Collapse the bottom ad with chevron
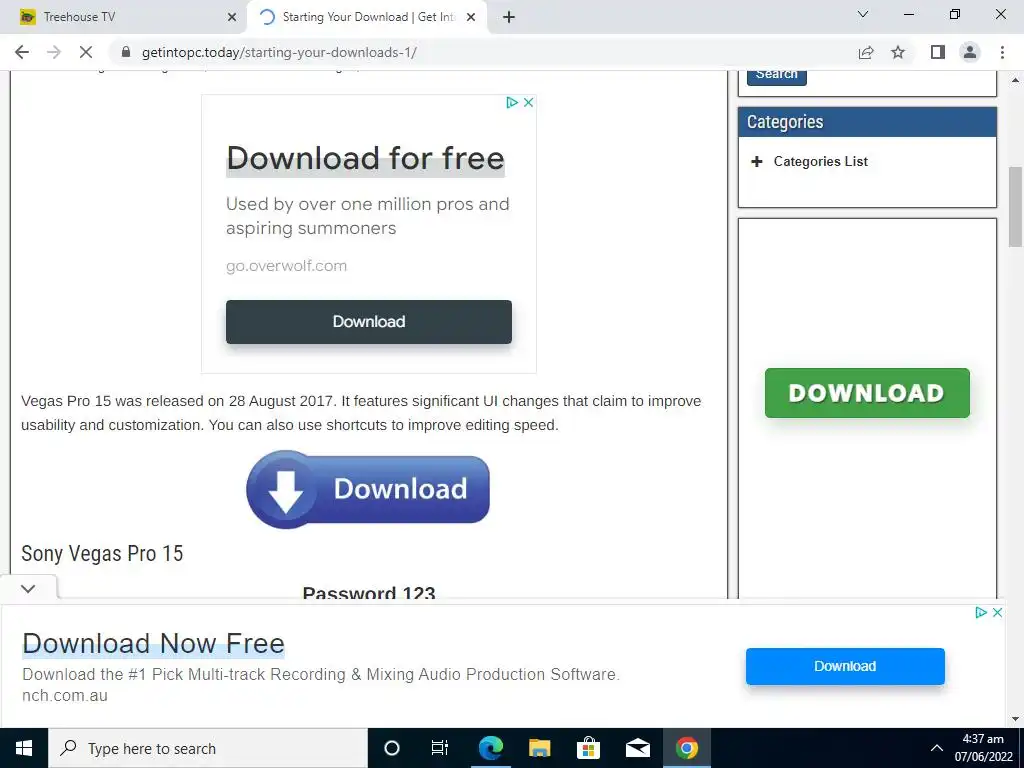The image size is (1024, 768). (x=28, y=588)
